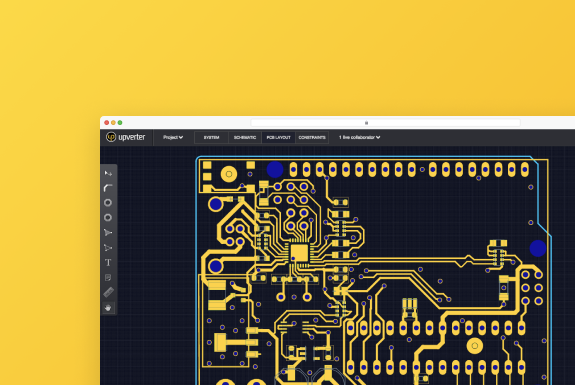Click the Upverter logo
The image size is (575, 385).
(126, 137)
